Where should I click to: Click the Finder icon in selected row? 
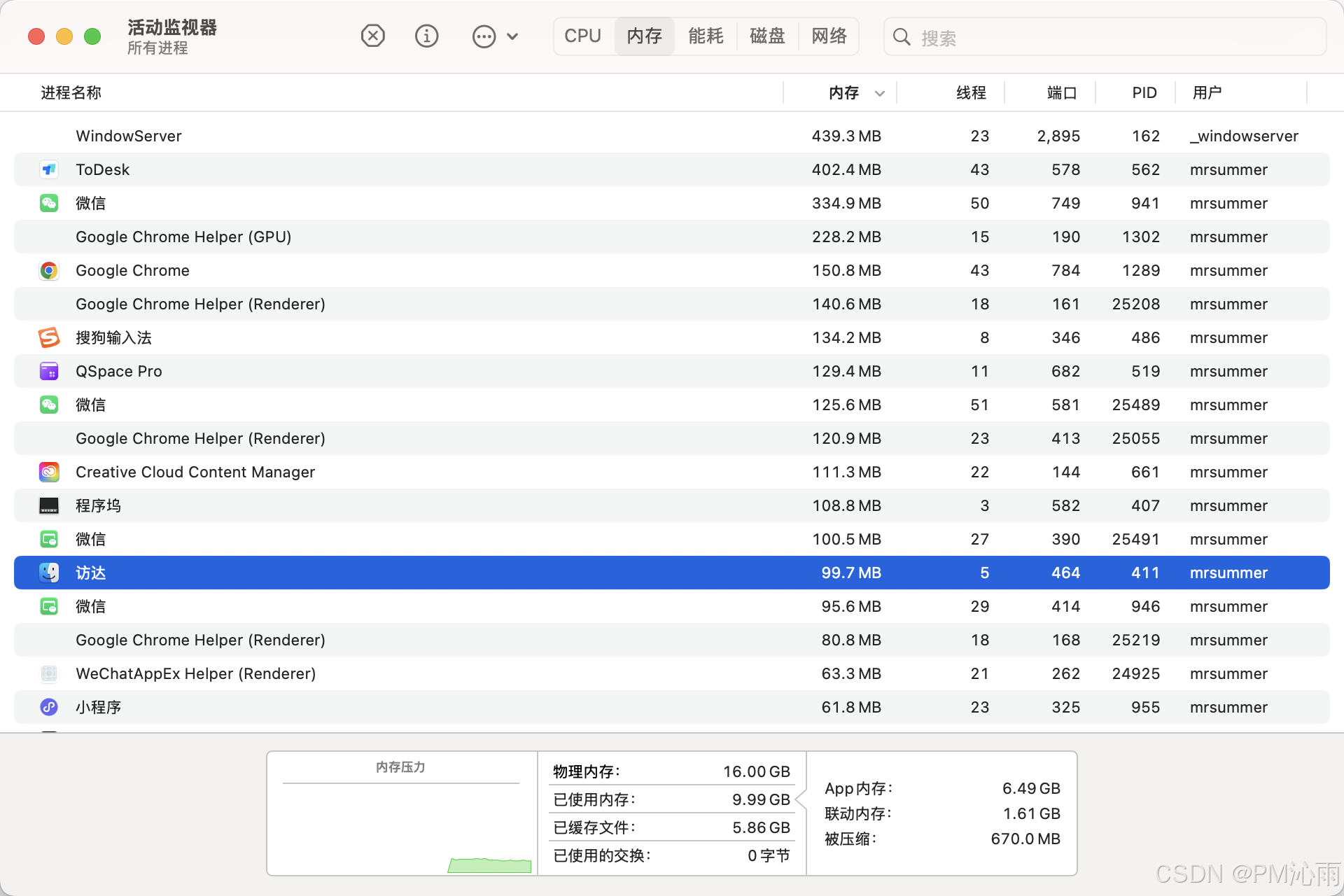pyautogui.click(x=49, y=573)
